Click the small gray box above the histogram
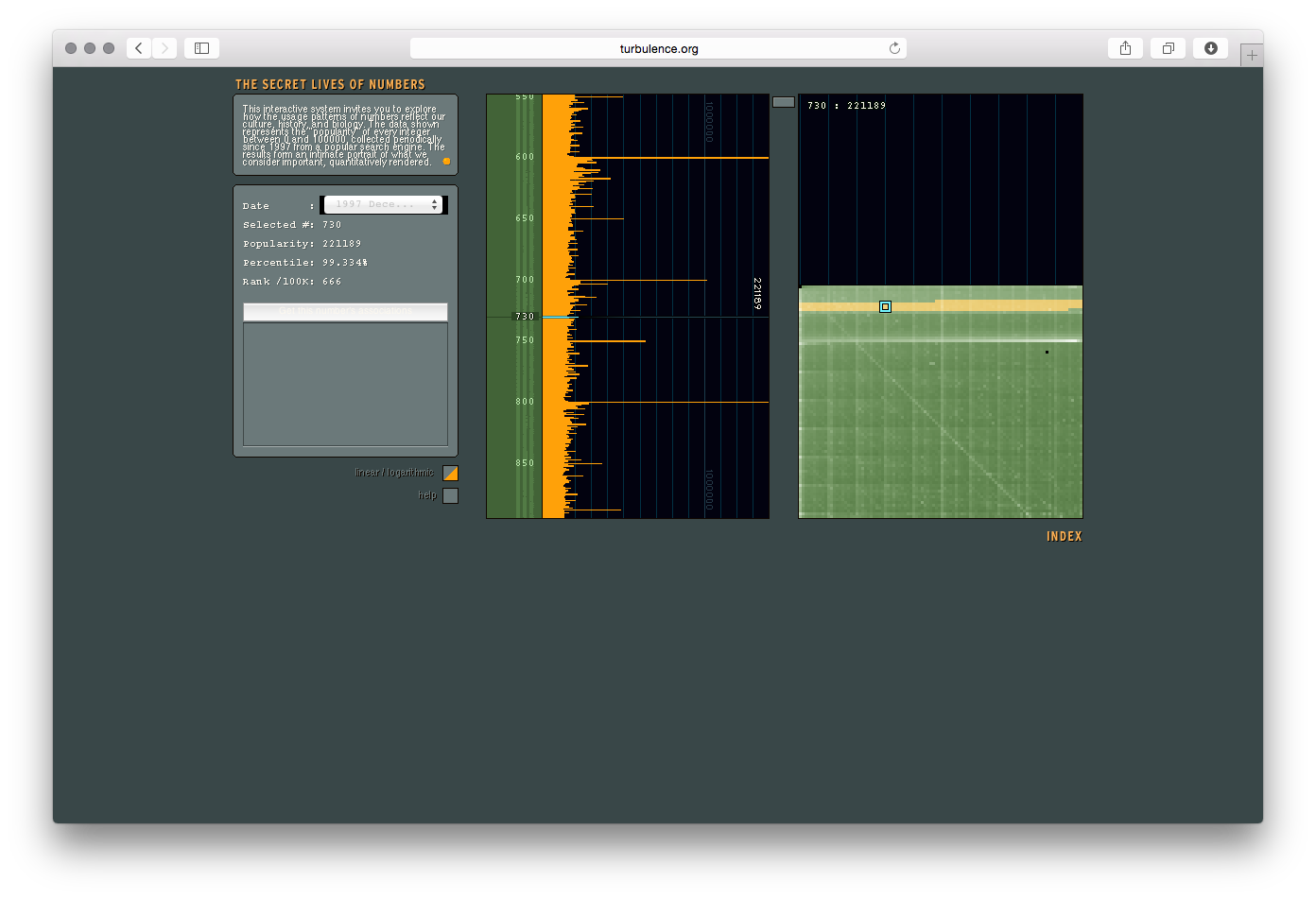Screen dimensions: 1316x899 (783, 102)
